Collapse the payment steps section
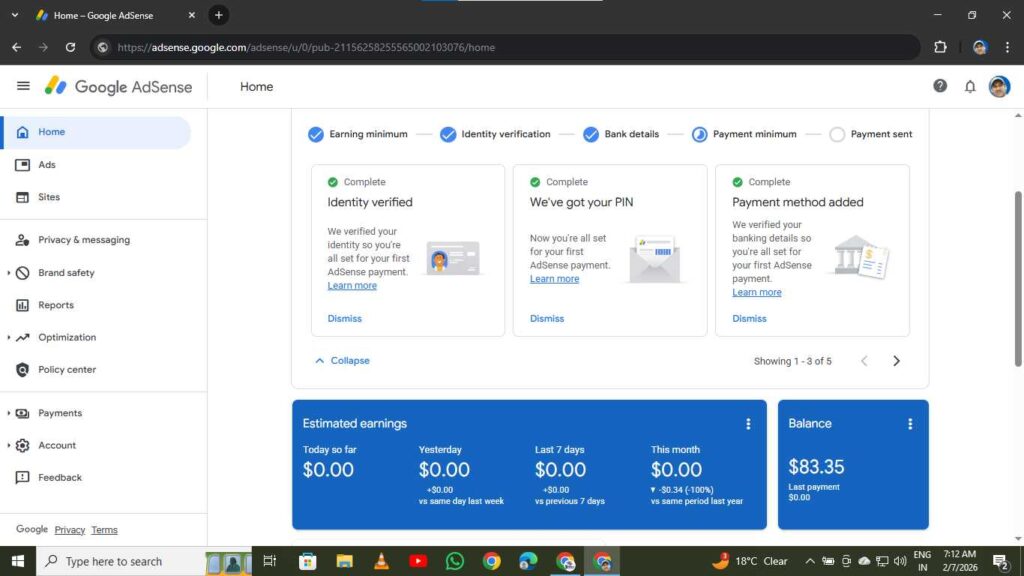This screenshot has height=576, width=1024. pyautogui.click(x=342, y=361)
